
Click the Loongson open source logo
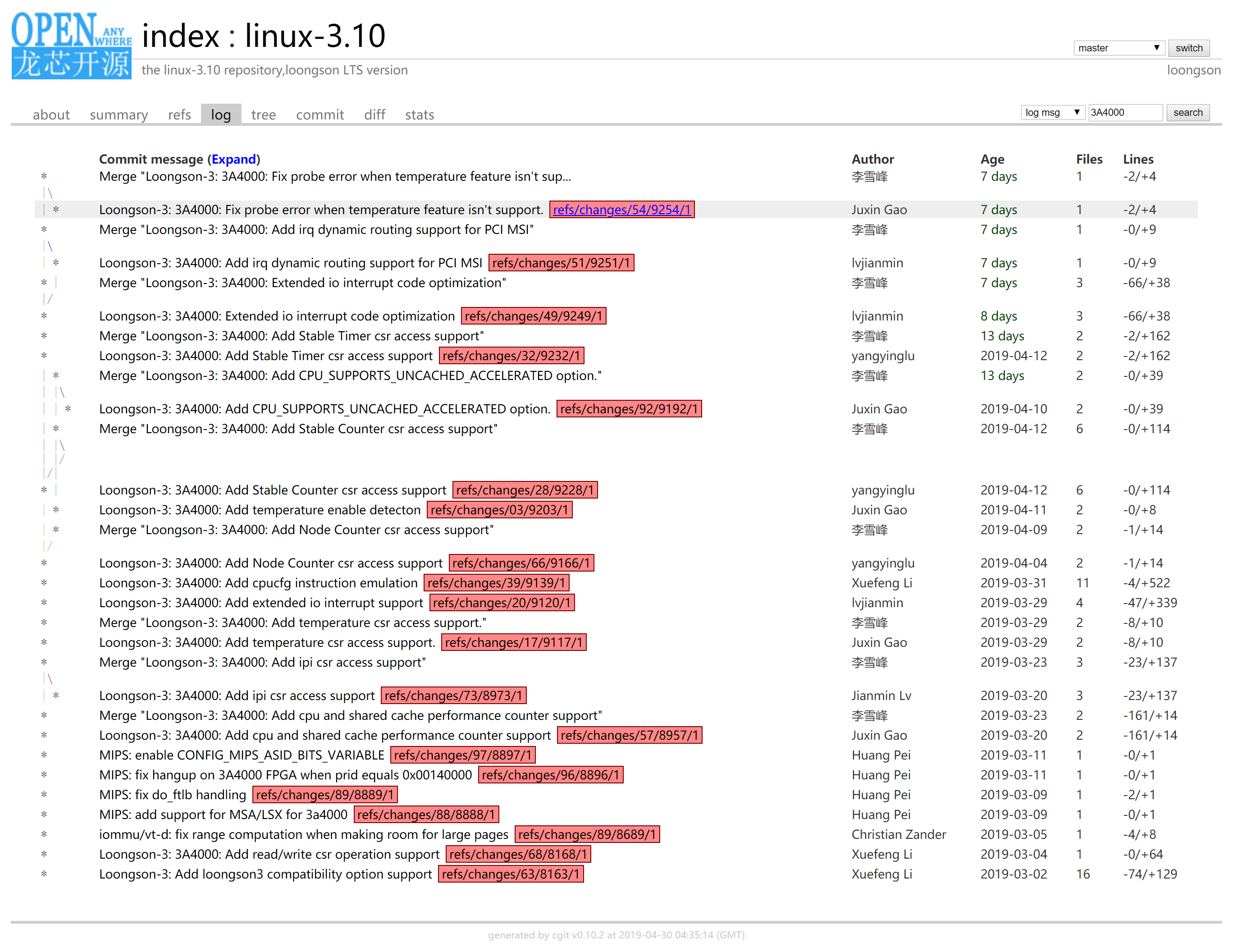click(71, 45)
